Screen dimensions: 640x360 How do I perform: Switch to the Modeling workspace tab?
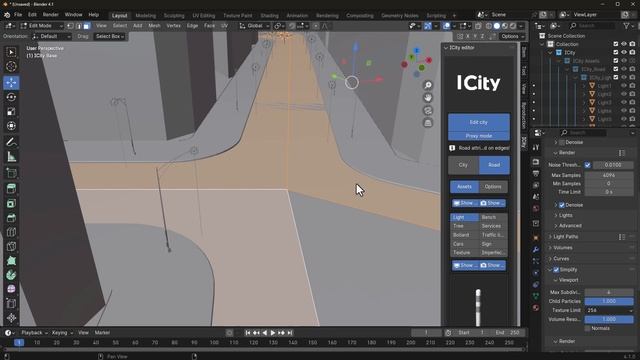click(146, 16)
